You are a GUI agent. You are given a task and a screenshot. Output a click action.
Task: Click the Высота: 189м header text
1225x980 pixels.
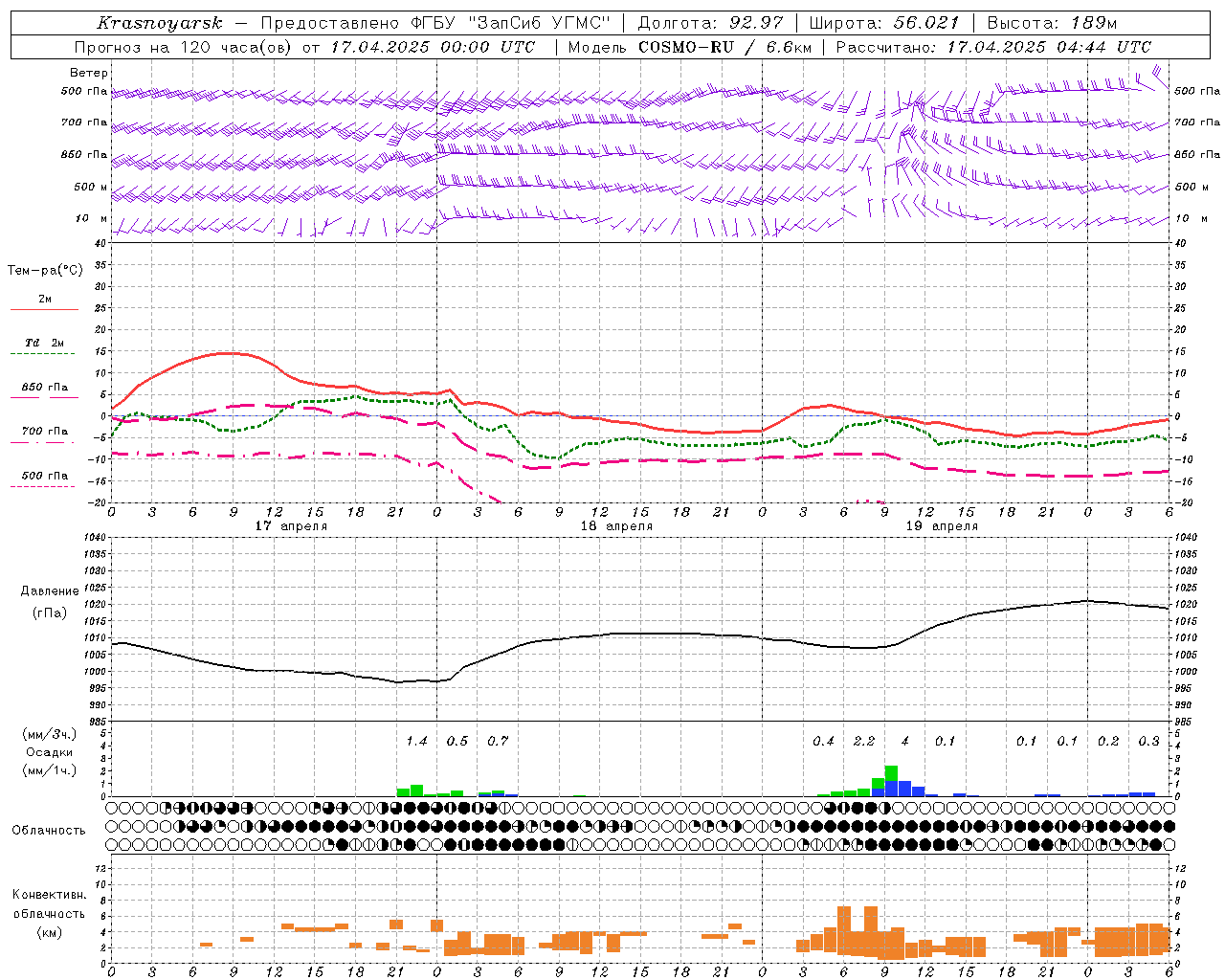[x=1052, y=23]
